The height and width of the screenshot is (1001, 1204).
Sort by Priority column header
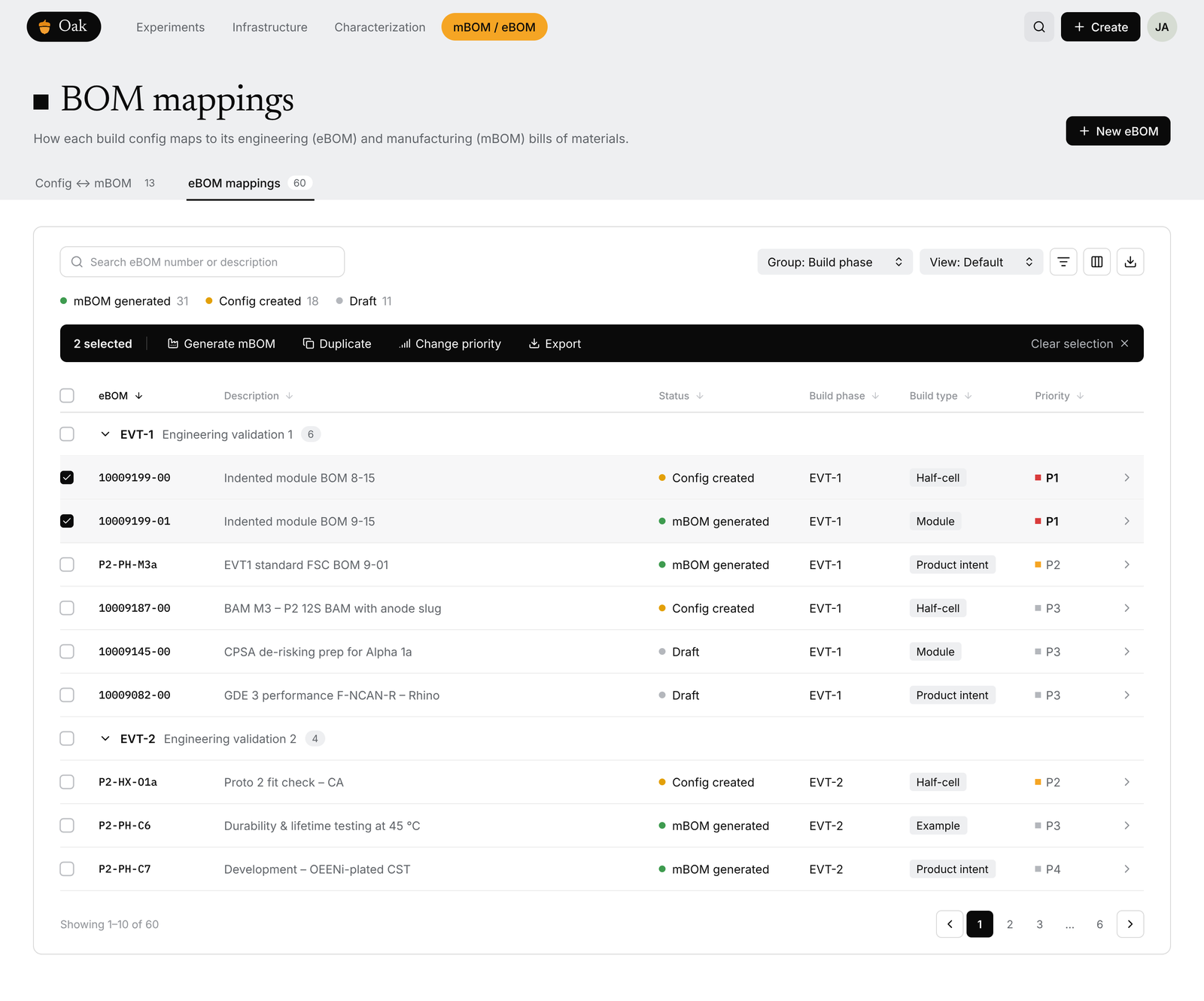(1060, 396)
